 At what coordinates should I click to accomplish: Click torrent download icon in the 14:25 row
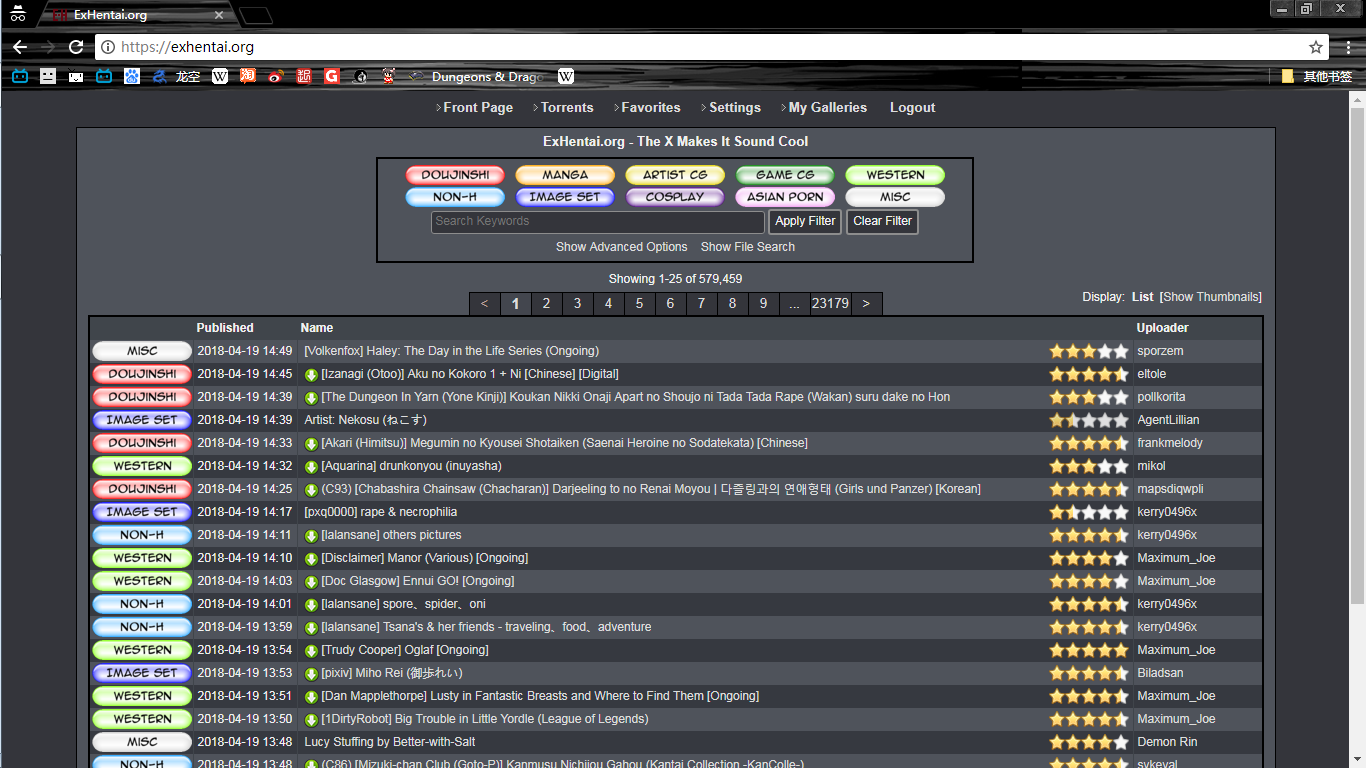click(x=311, y=490)
